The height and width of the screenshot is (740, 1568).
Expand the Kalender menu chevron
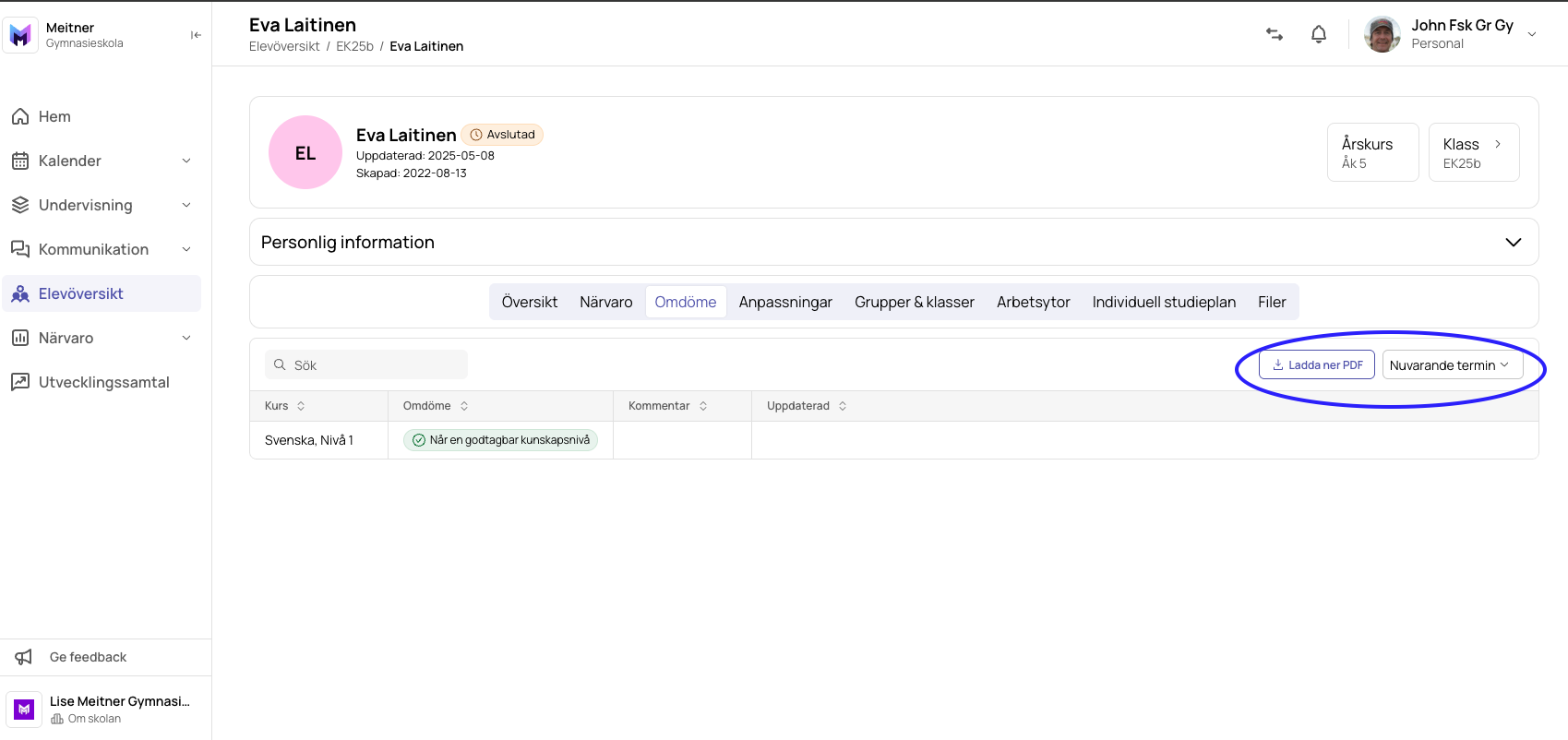(x=186, y=161)
